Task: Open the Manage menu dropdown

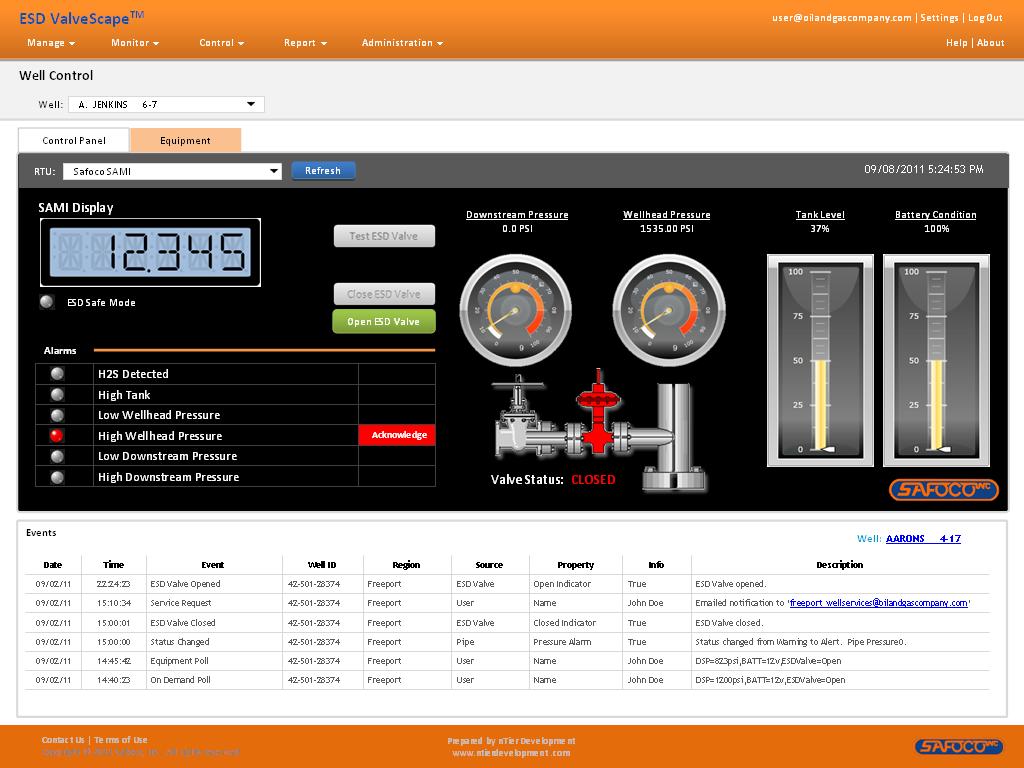Action: pyautogui.click(x=51, y=43)
